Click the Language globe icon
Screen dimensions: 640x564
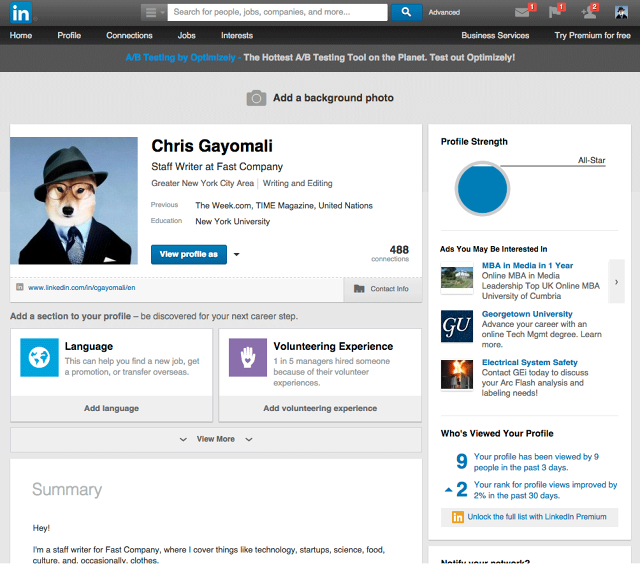pos(39,357)
